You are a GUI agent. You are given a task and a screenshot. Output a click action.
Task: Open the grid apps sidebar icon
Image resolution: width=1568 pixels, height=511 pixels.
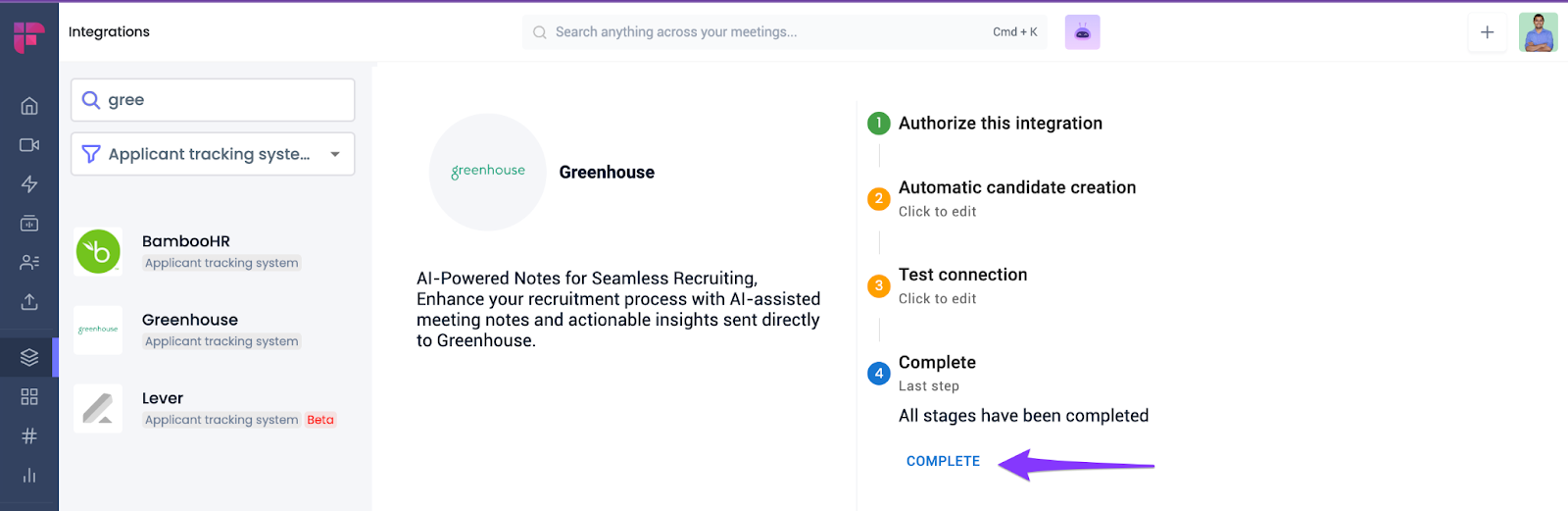pos(29,396)
